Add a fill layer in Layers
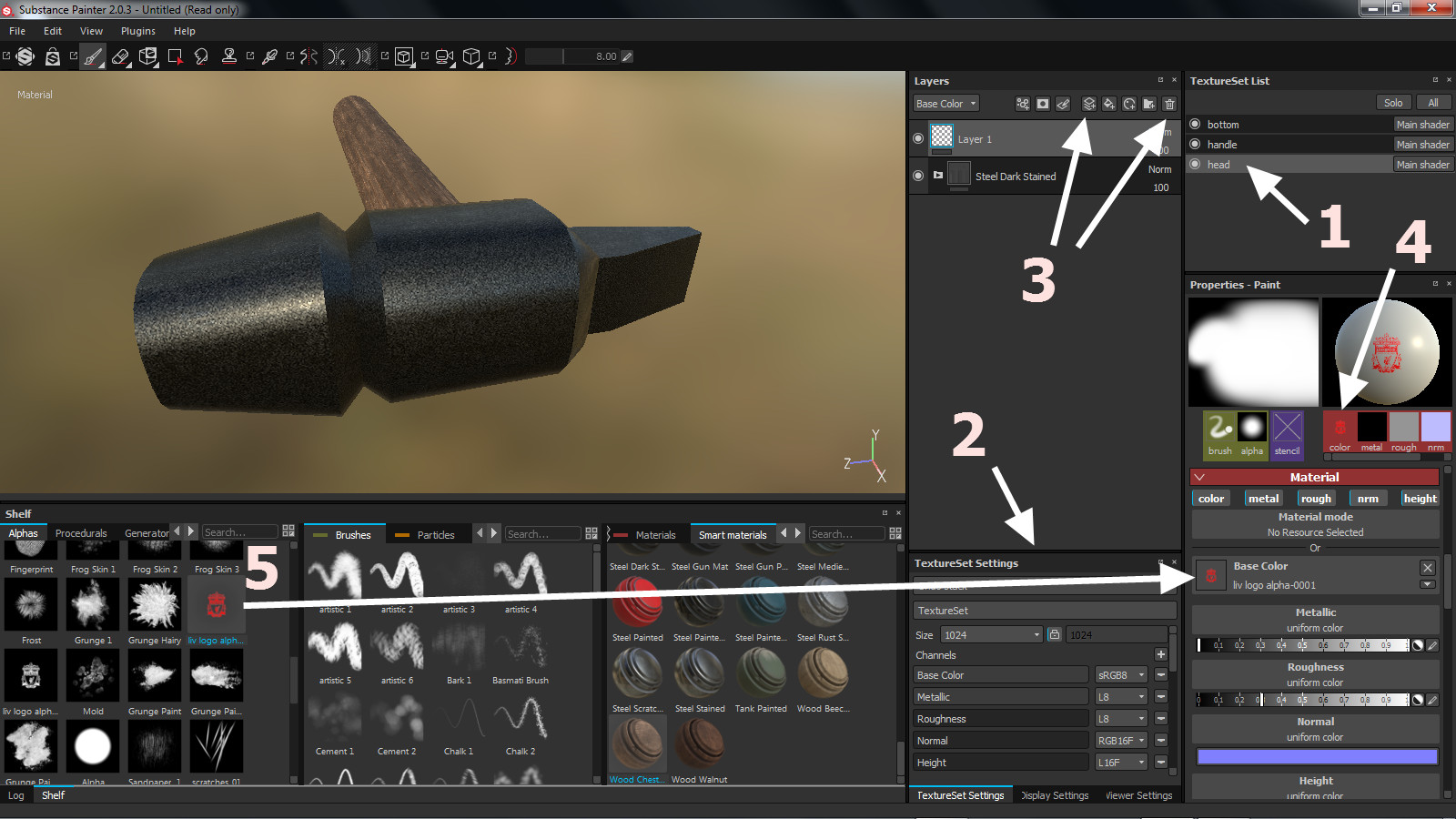1456x819 pixels. pyautogui.click(x=1109, y=104)
